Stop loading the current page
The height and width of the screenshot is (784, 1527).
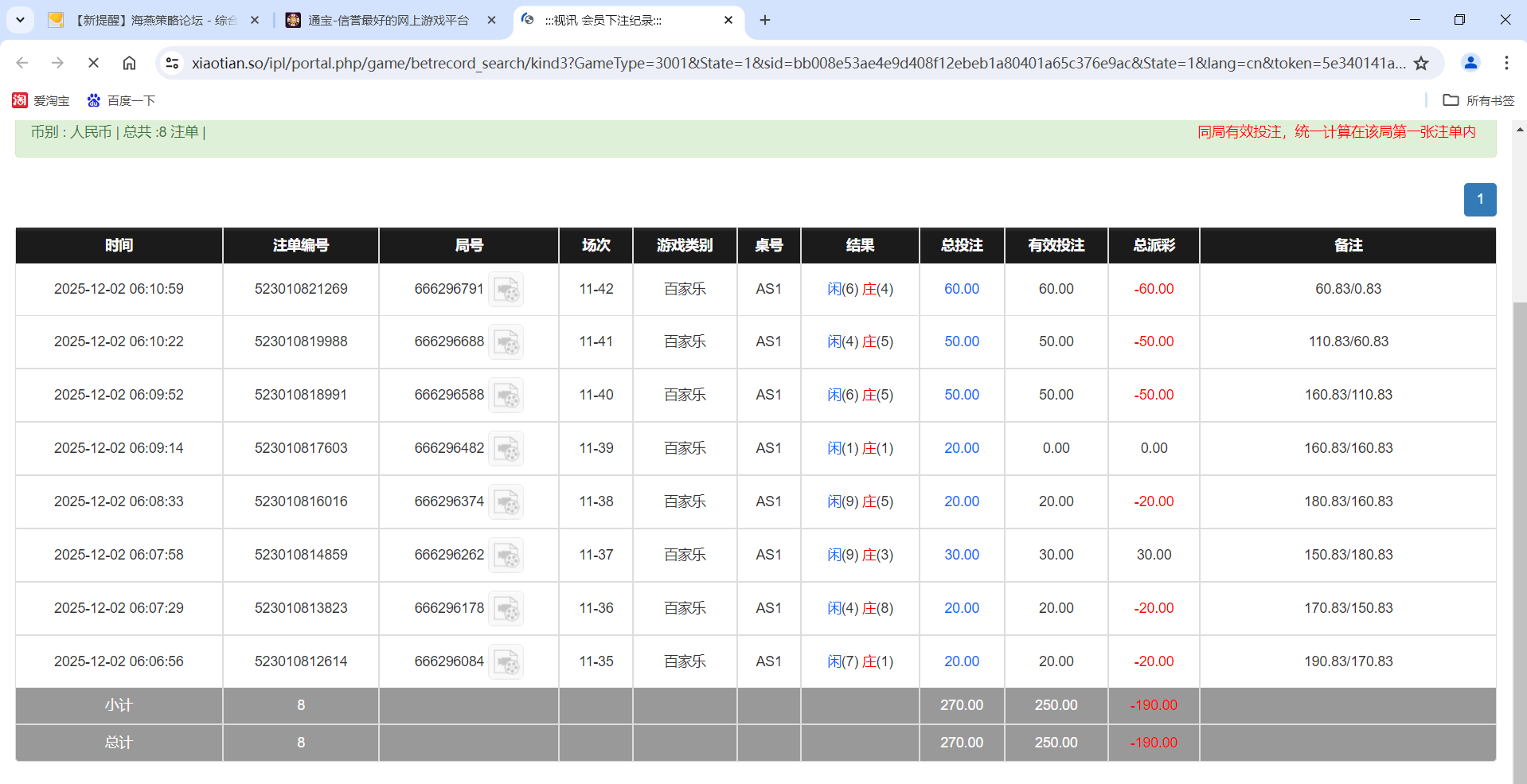pos(93,63)
